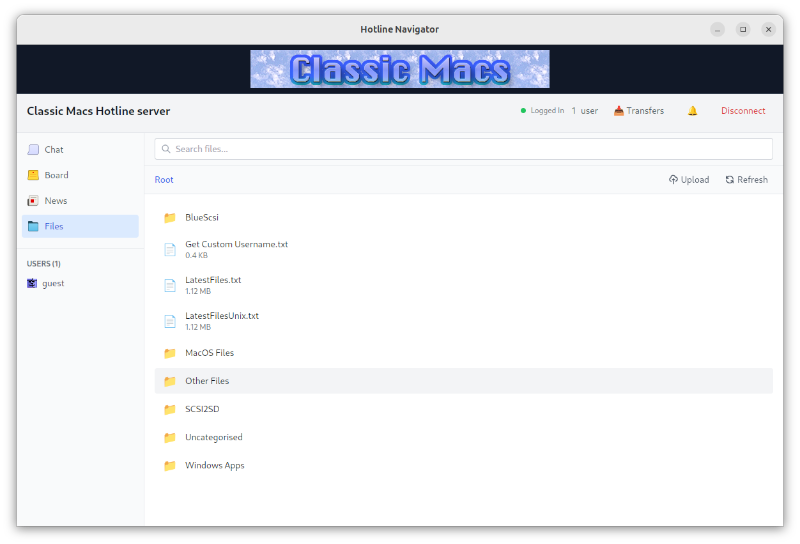800x544 pixels.
Task: Open the Other Files folder
Action: (207, 381)
